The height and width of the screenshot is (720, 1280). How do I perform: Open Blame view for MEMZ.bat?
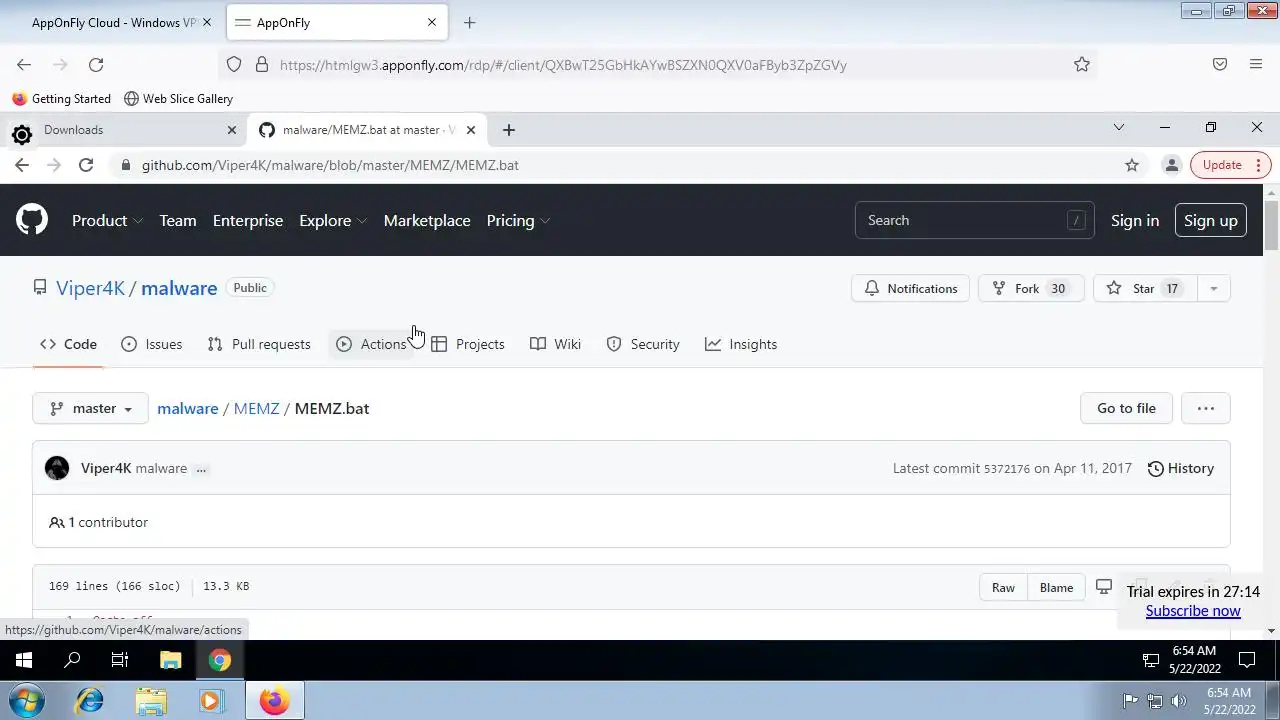[1056, 587]
